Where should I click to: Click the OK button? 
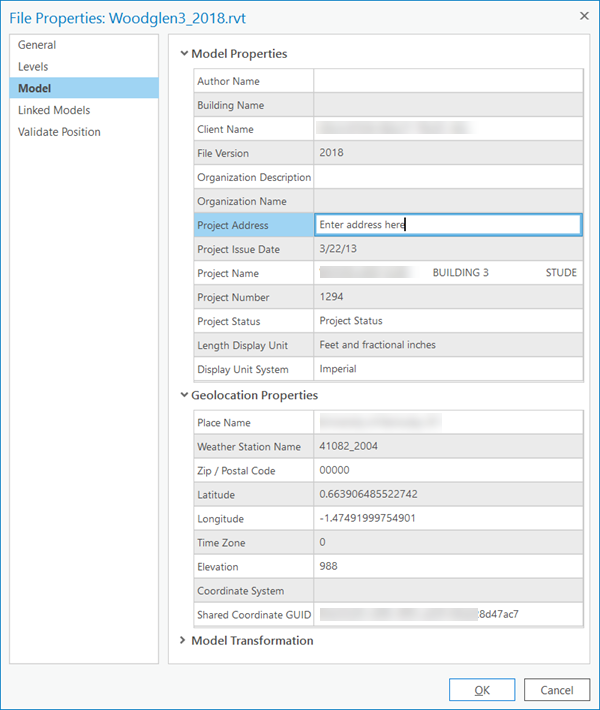(x=482, y=690)
